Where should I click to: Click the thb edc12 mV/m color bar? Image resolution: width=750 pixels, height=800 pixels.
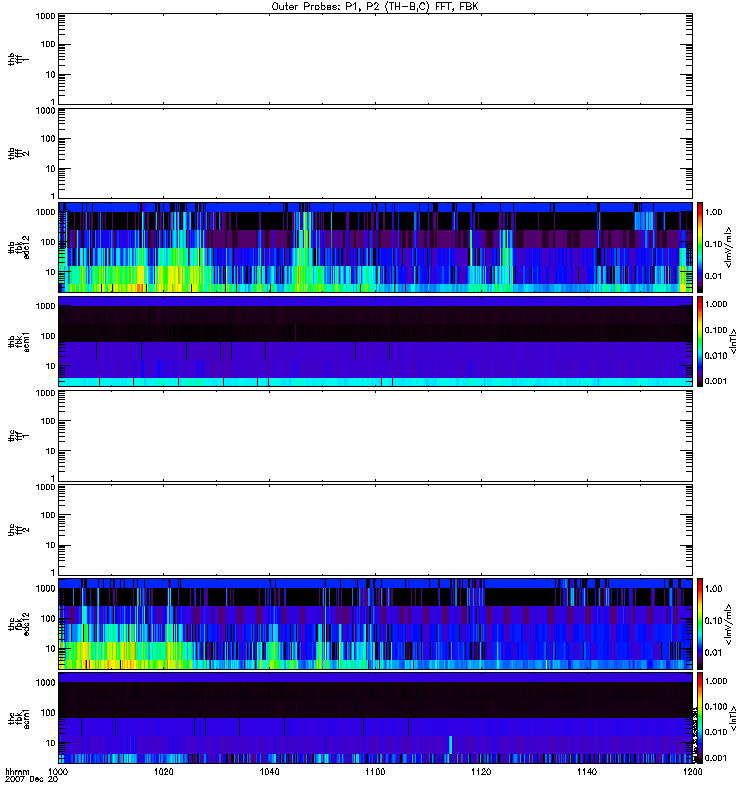[x=700, y=247]
